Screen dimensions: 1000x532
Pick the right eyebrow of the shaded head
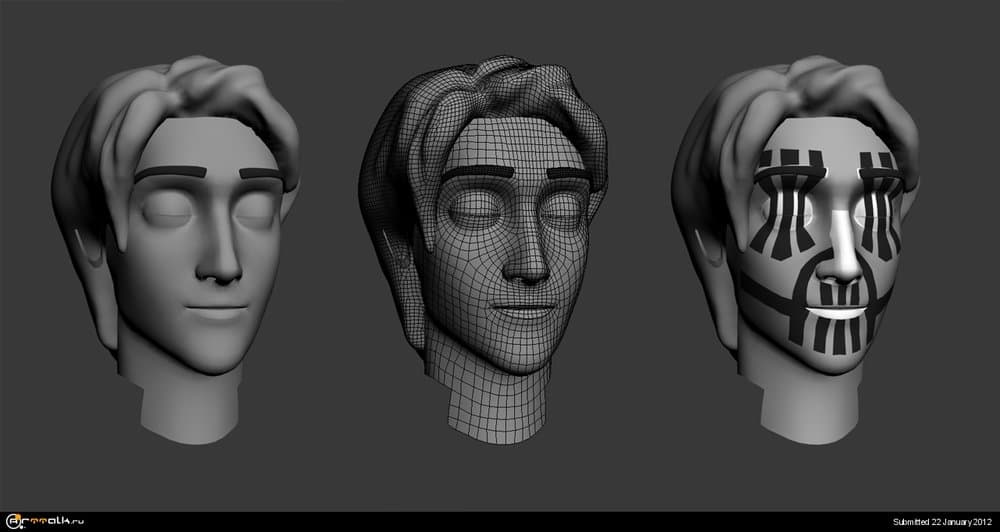(x=260, y=174)
